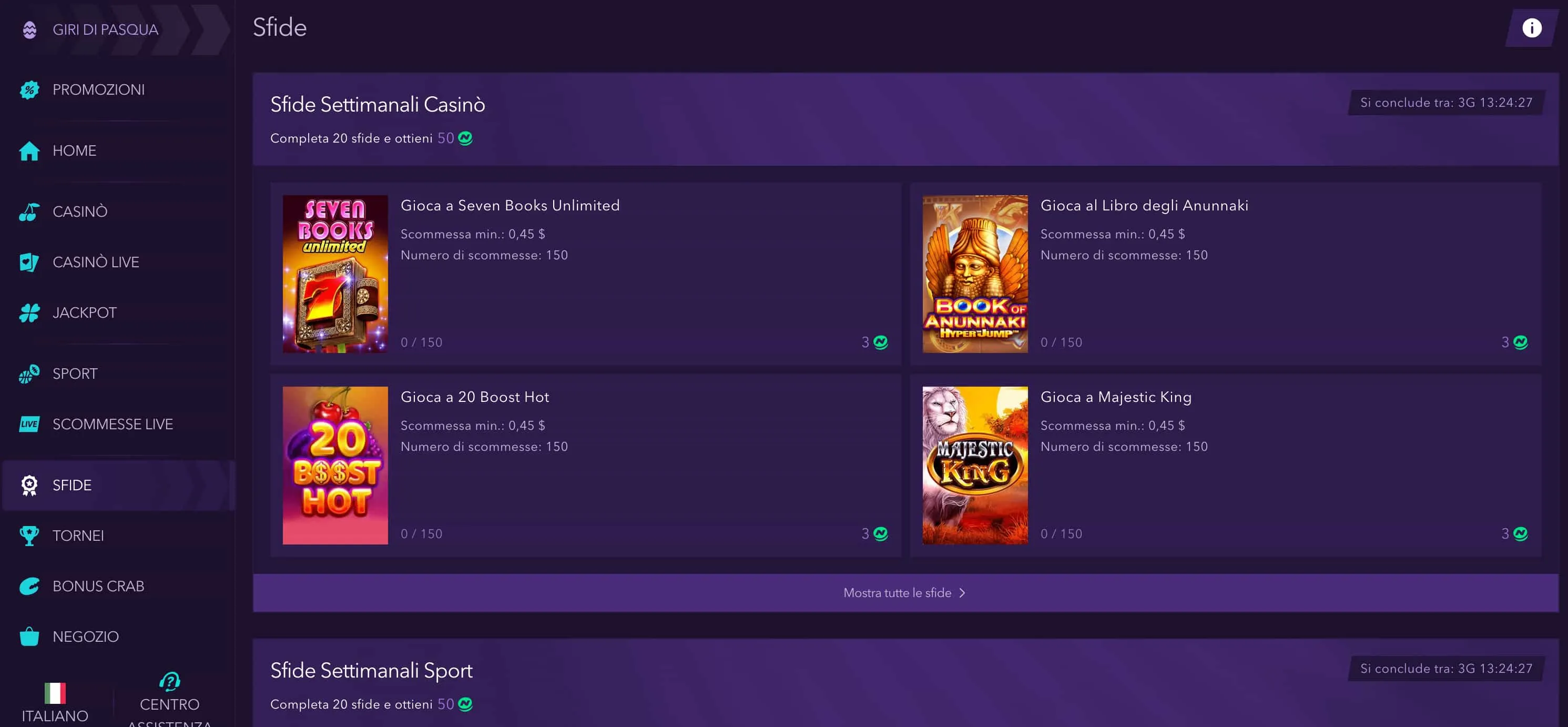
Task: Go to the Promozioni section
Action: (98, 89)
